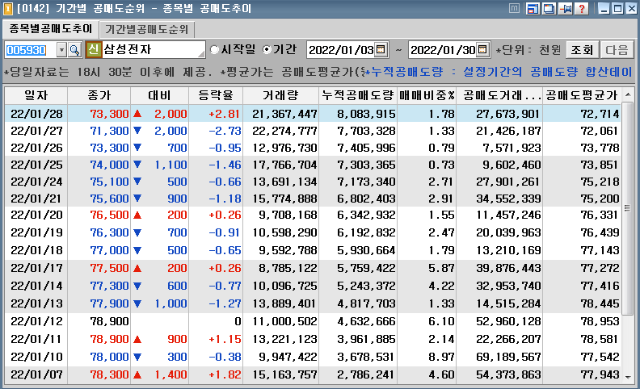Click the 005930 stock code input field
Screen dimensions: 640x389
click(30, 50)
